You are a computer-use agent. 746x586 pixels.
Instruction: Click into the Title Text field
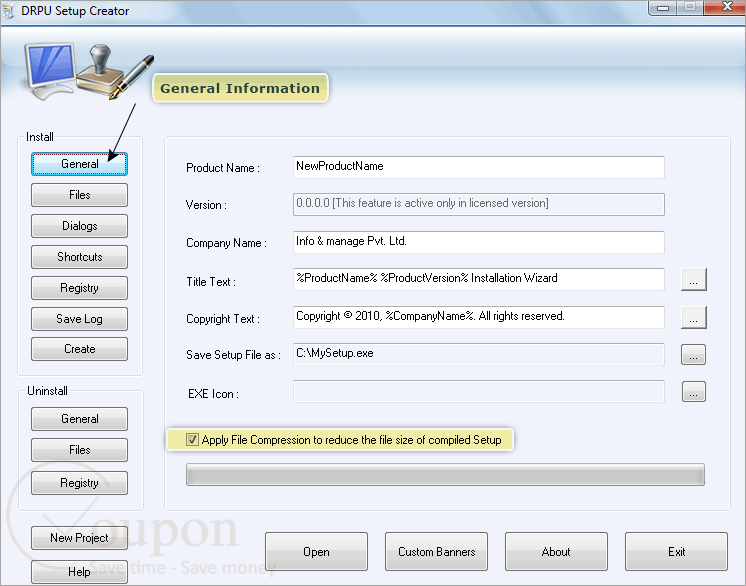click(x=479, y=279)
